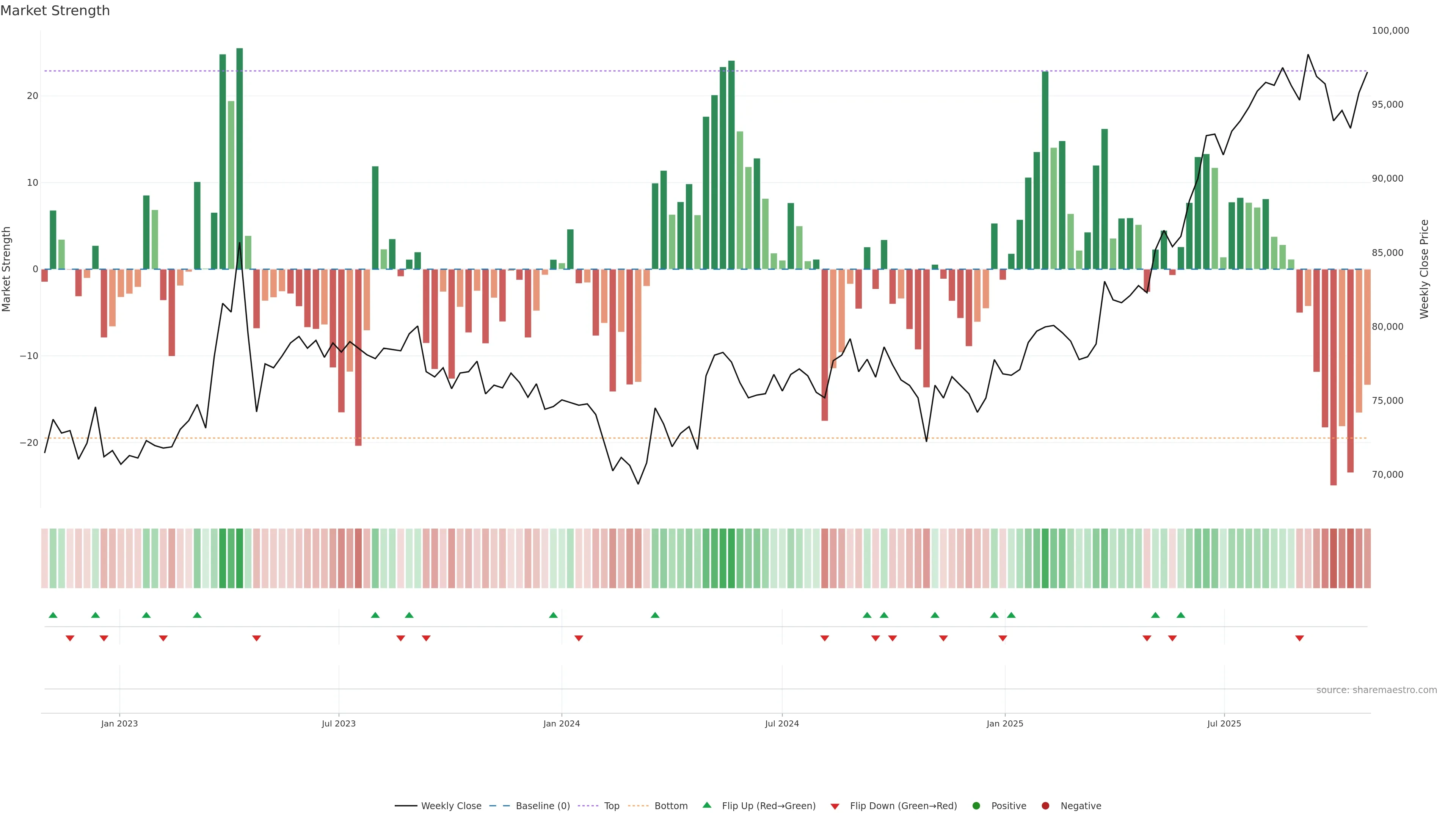Click the Jul 2025 x-axis label
Viewport: 1456px width, 819px height.
(1224, 723)
